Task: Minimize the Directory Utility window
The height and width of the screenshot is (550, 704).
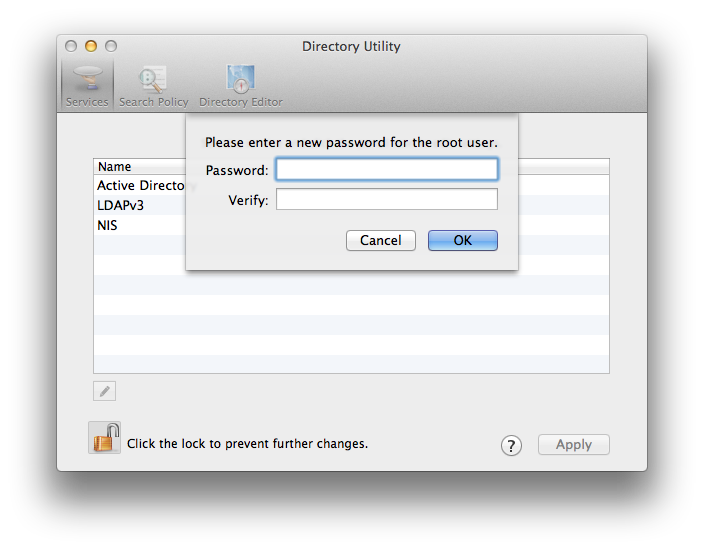Action: tap(91, 46)
